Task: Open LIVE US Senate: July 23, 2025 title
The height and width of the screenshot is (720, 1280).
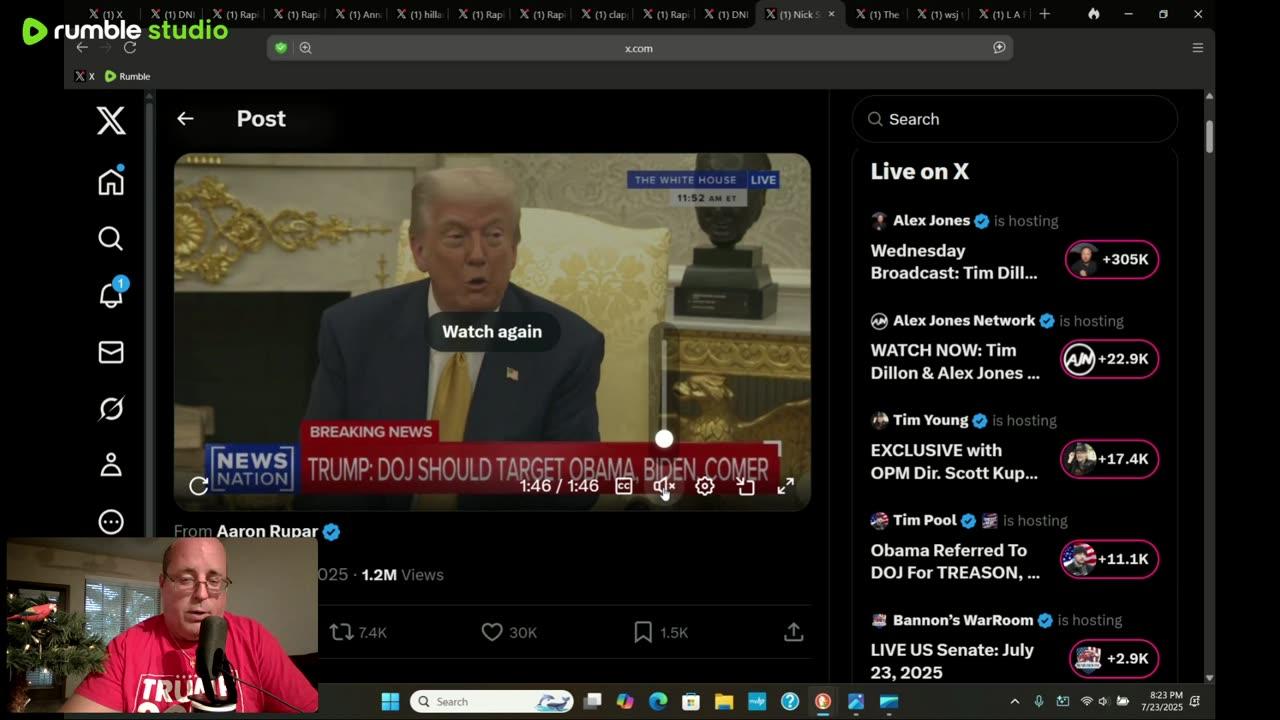Action: pyautogui.click(x=952, y=661)
